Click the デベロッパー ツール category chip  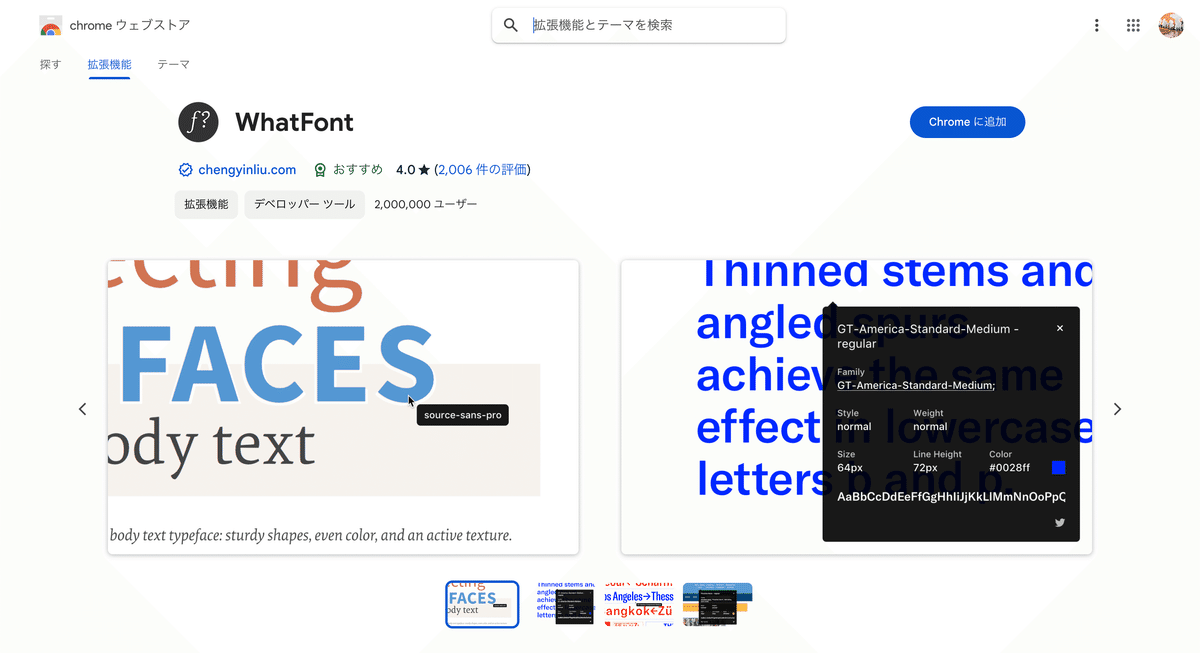tap(304, 204)
